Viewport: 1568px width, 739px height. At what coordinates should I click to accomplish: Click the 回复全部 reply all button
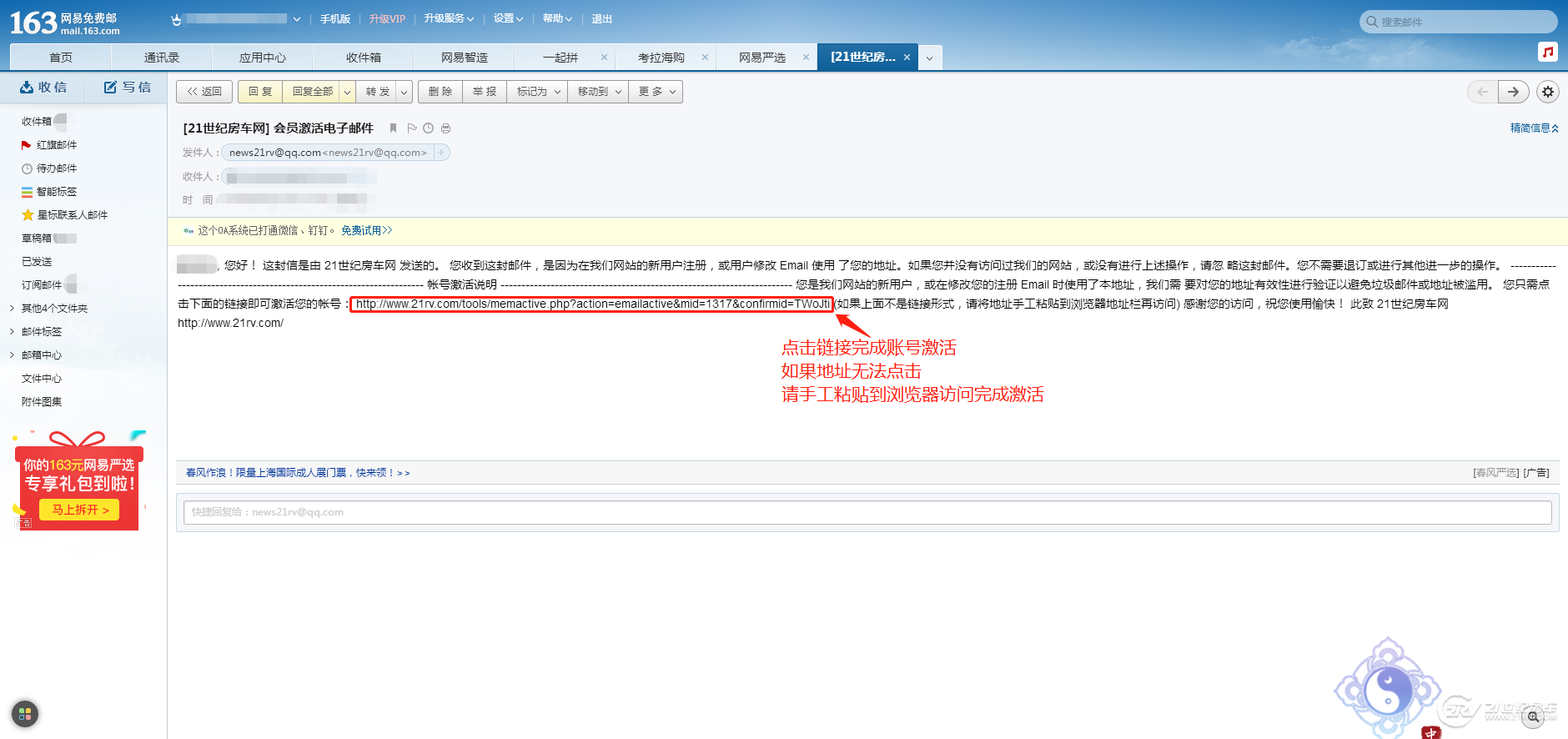(312, 92)
